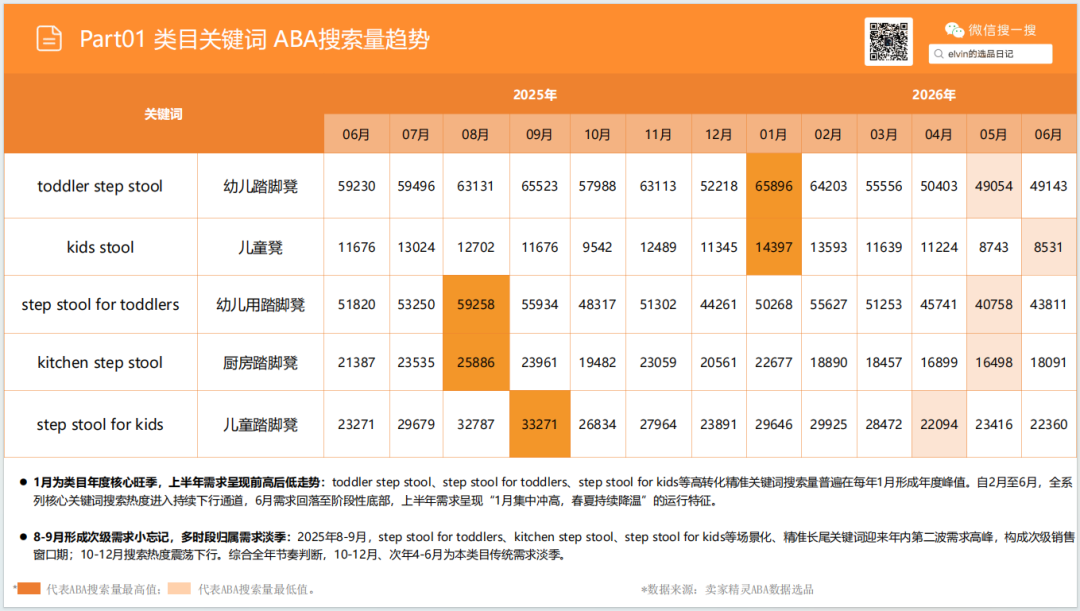
Task: Click keyword 'kitchen step stool'
Action: tap(100, 362)
